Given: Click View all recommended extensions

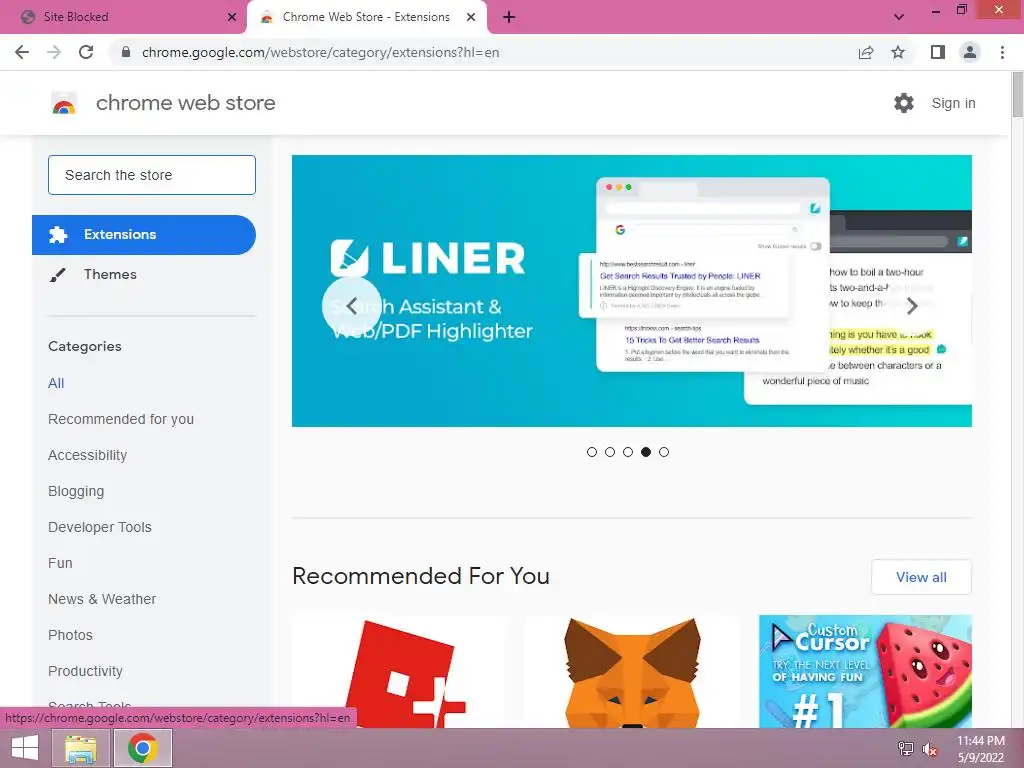Looking at the screenshot, I should pos(921,577).
